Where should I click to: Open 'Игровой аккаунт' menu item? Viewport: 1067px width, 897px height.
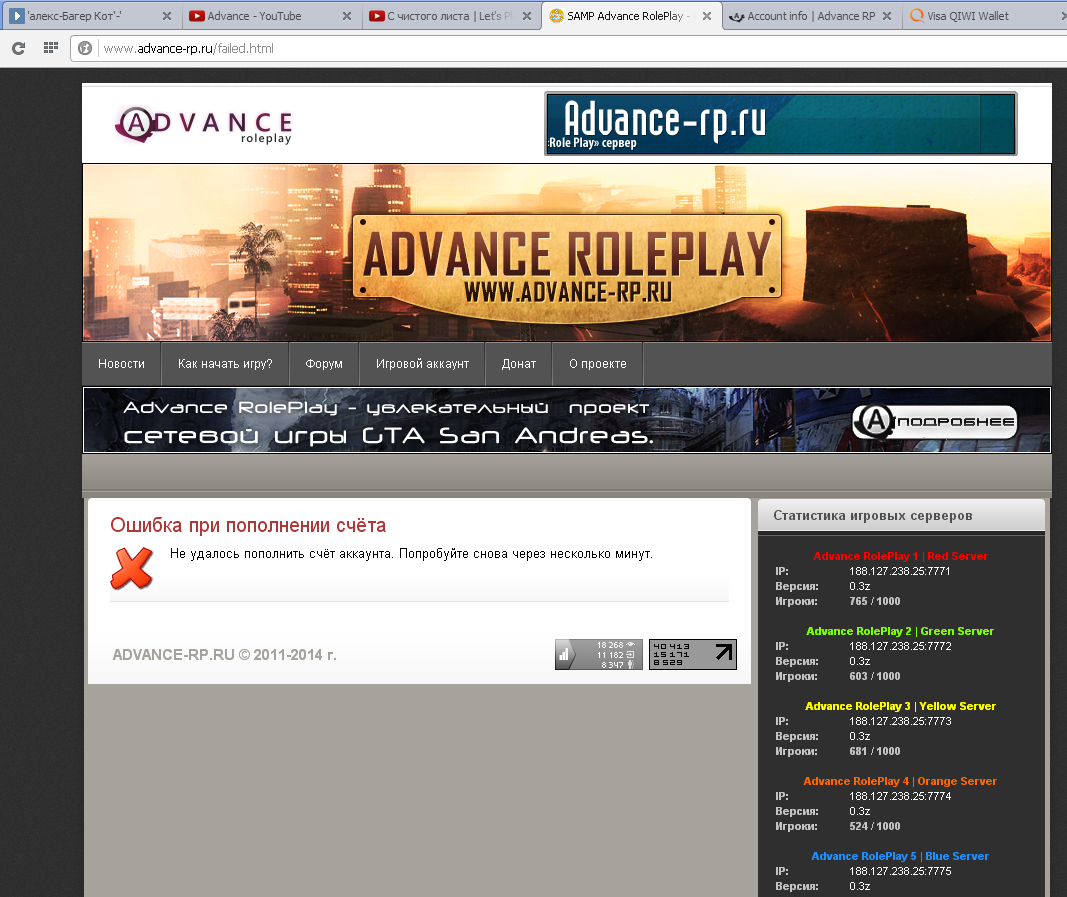click(423, 364)
